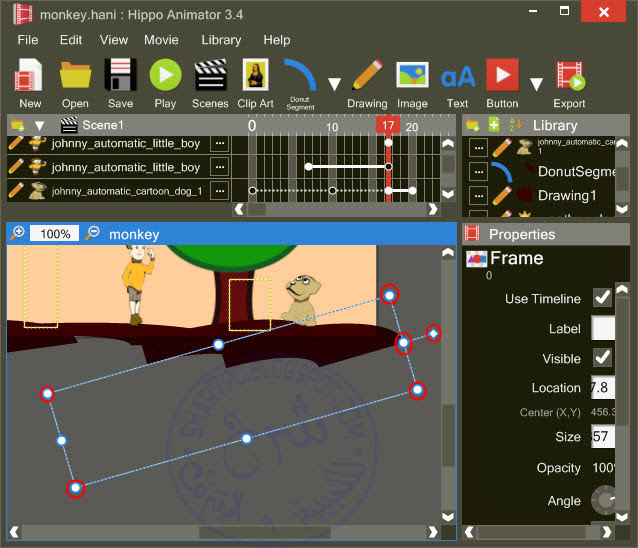Expand the dropdown arrow next to Button
Image resolution: width=638 pixels, height=548 pixels.
[x=536, y=84]
